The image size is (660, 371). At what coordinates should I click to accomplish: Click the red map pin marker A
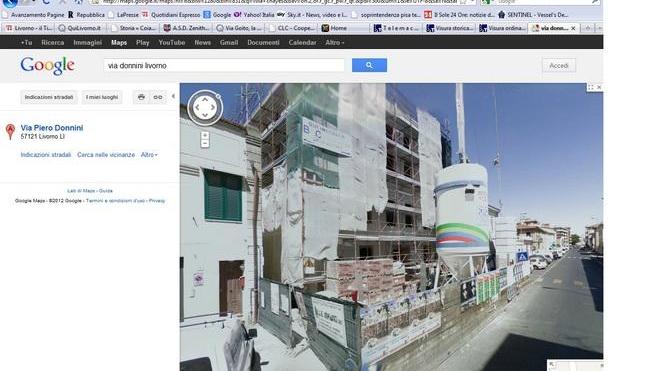tap(11, 131)
